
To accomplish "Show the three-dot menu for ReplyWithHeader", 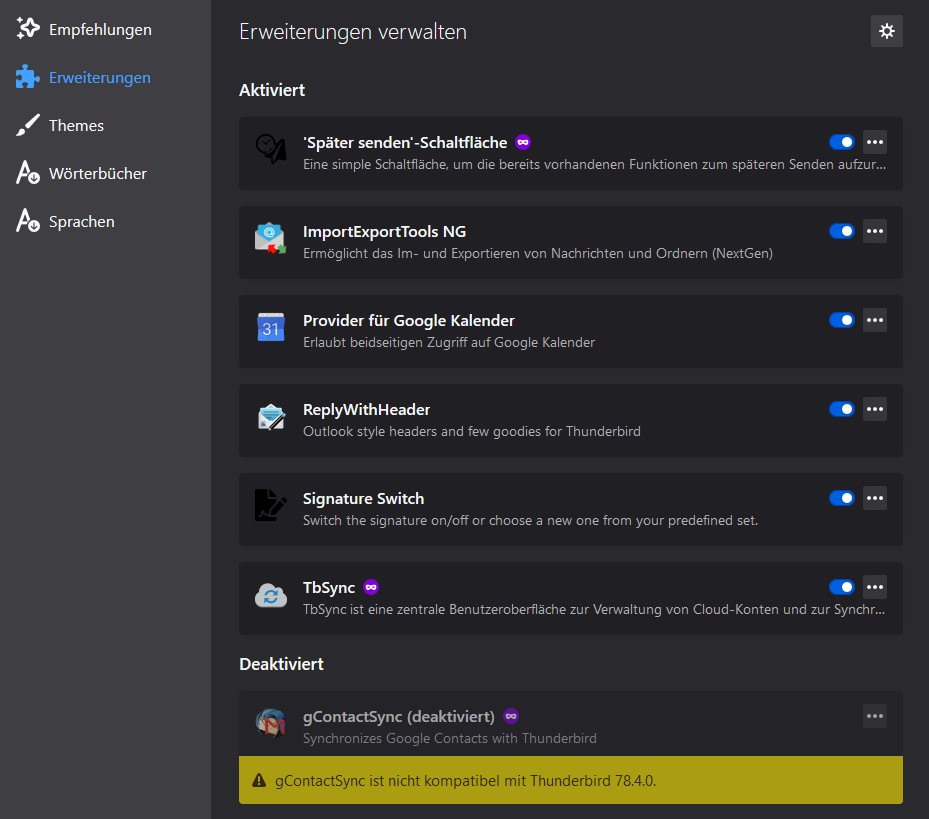I will tap(875, 409).
